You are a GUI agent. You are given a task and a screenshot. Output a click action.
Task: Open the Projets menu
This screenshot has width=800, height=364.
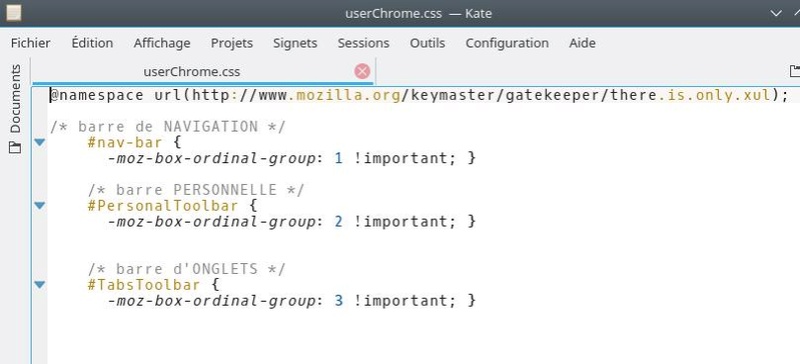(x=232, y=43)
